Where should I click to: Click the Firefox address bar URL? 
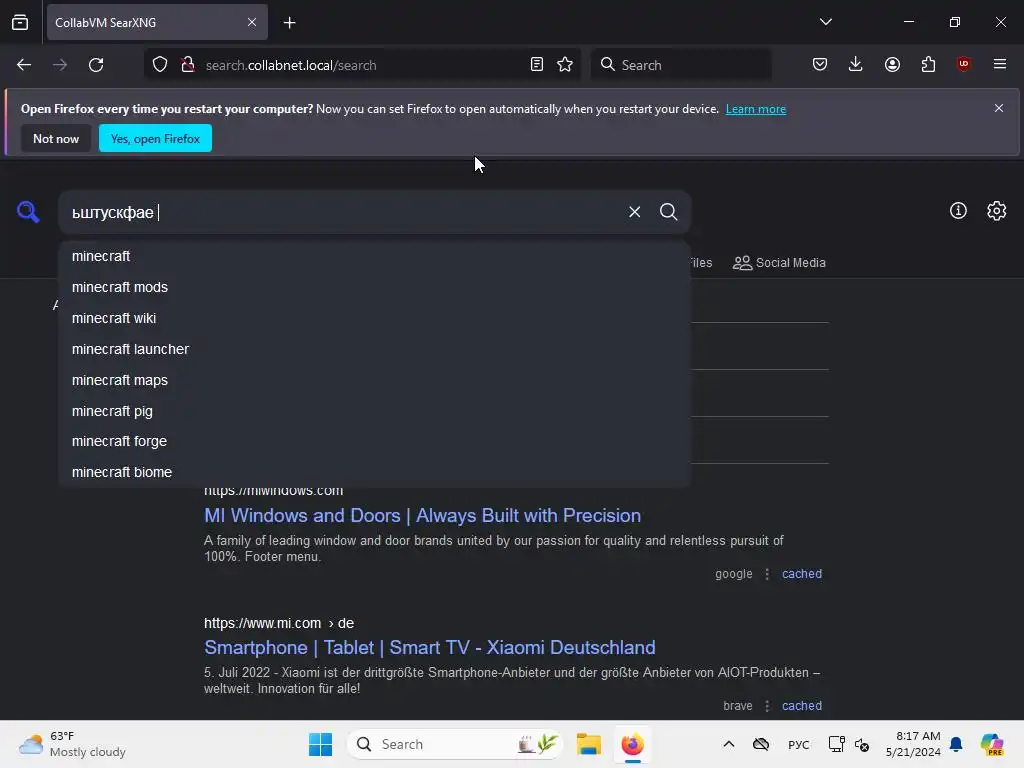pyautogui.click(x=291, y=65)
